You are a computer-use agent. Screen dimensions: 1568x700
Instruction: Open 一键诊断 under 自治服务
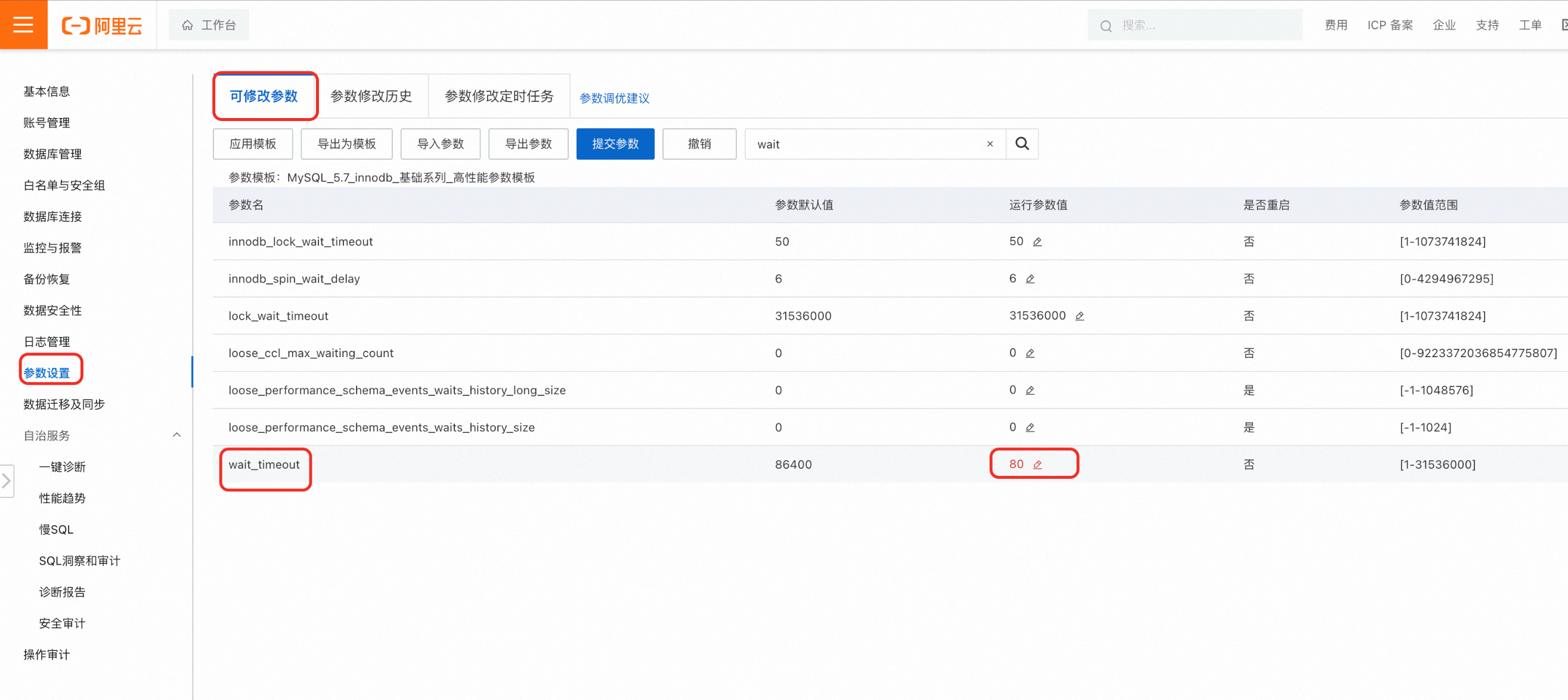pyautogui.click(x=62, y=467)
